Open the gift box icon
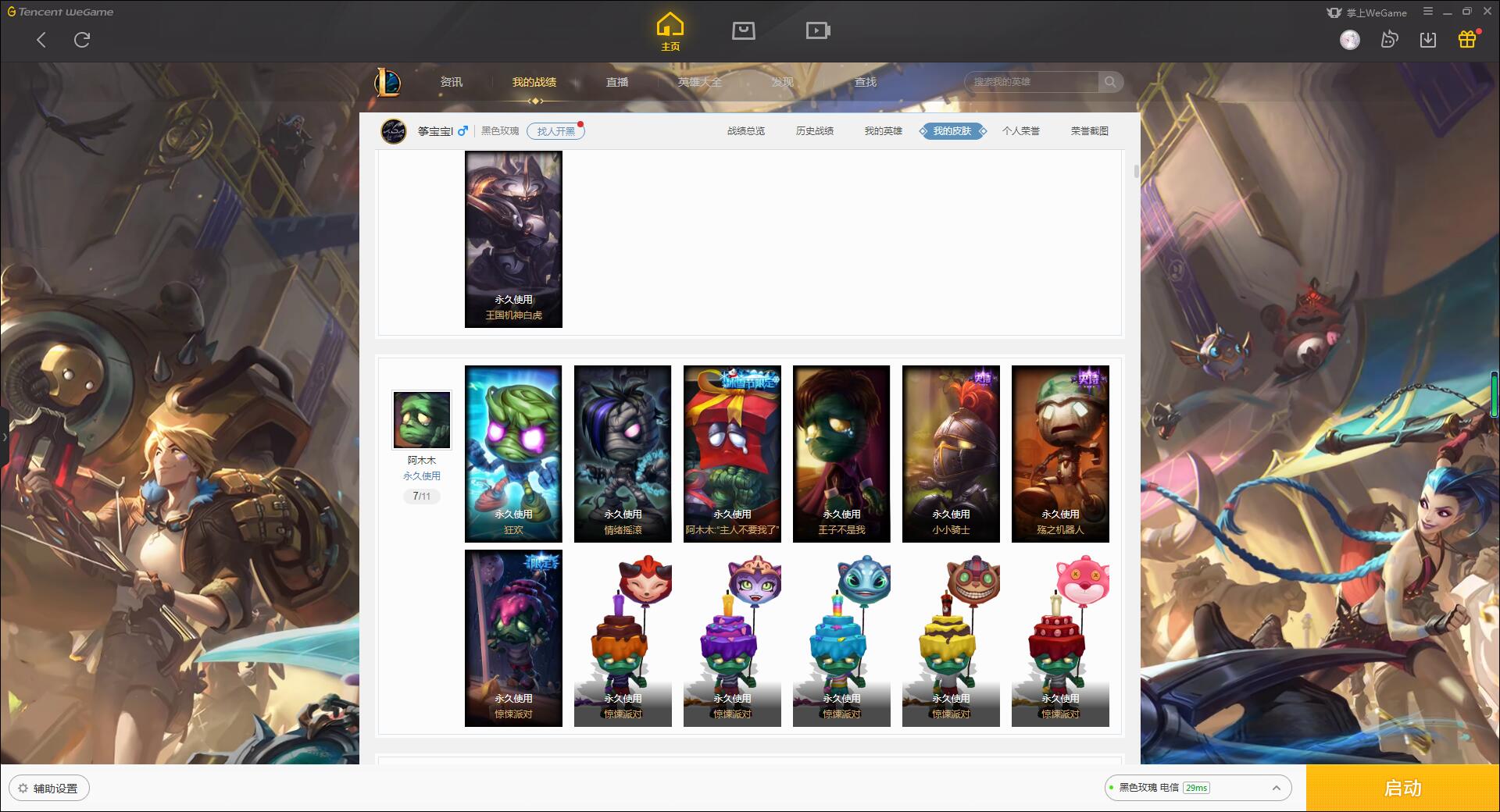Viewport: 1500px width, 812px height. (1467, 39)
